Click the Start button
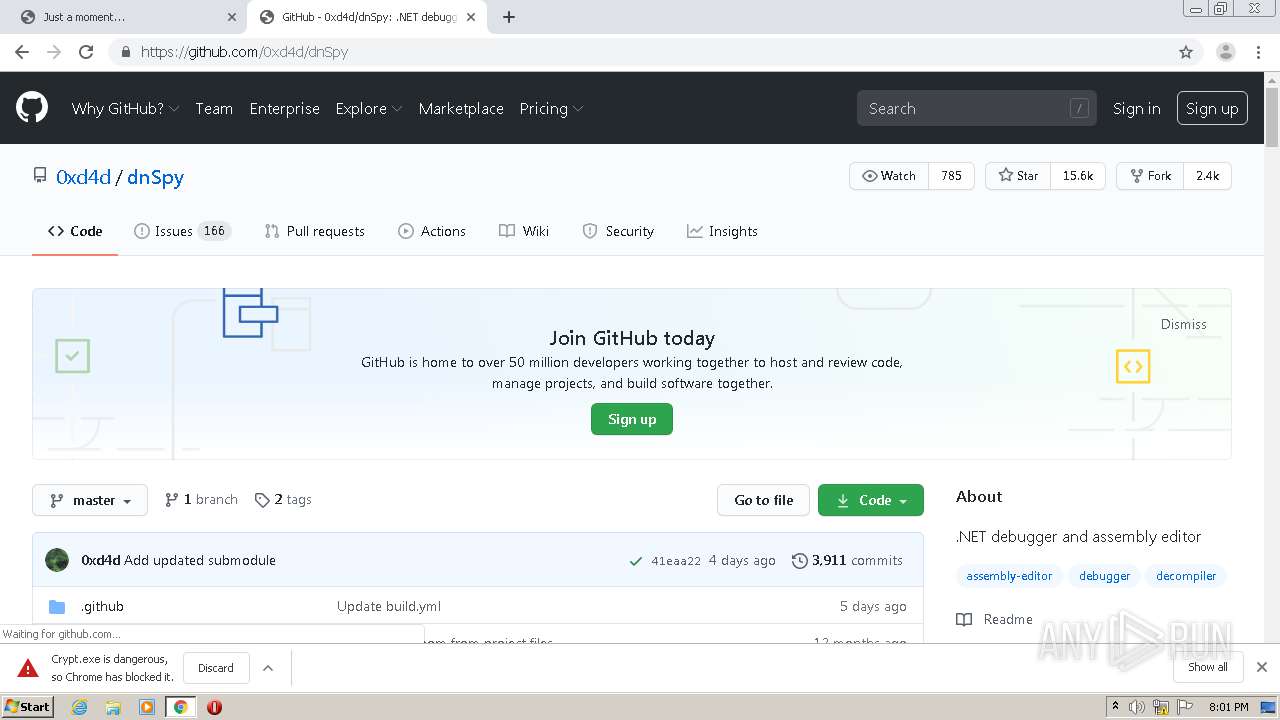The height and width of the screenshot is (720, 1280). (28, 707)
